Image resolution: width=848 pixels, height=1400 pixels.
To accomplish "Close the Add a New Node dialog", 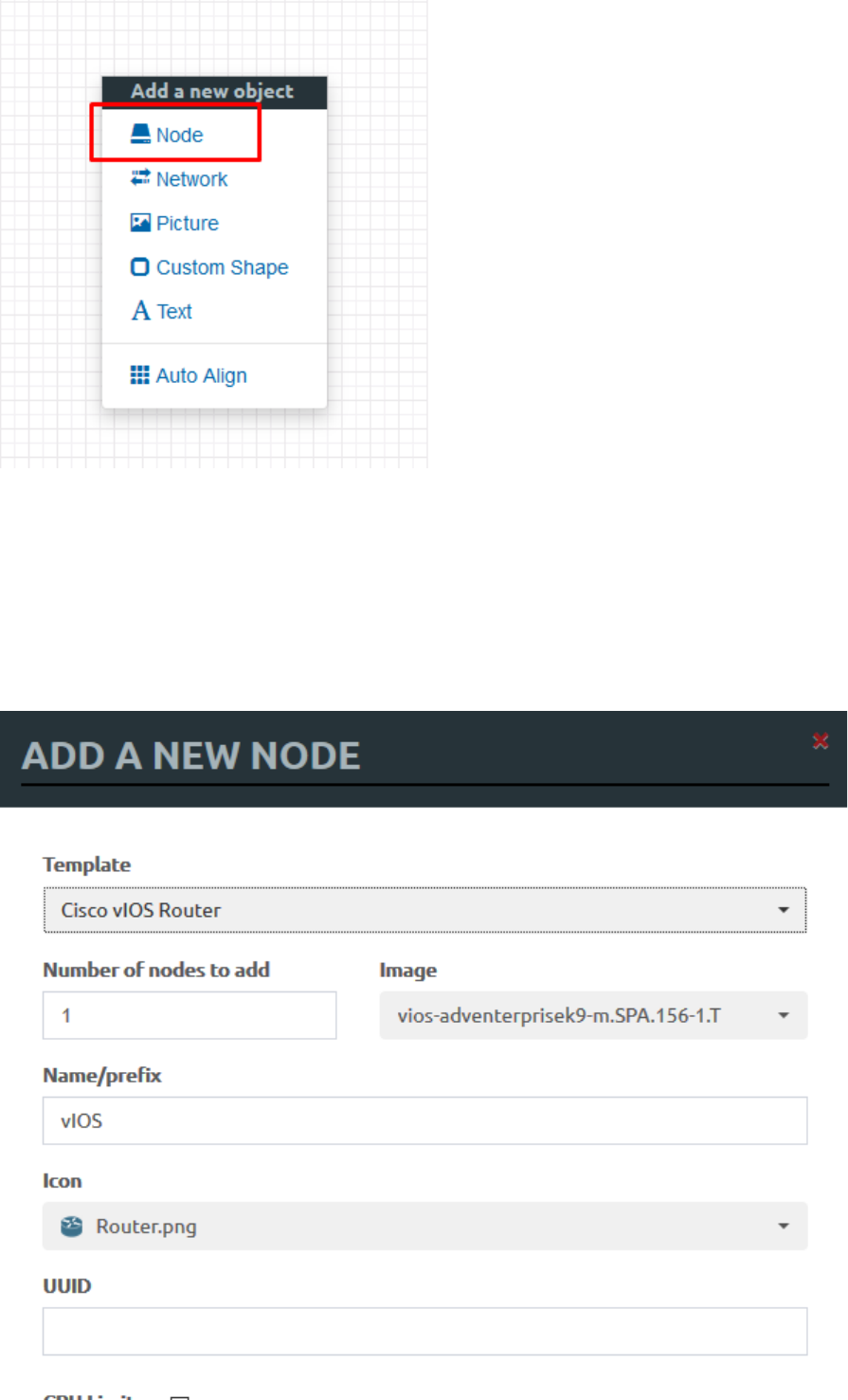I will (x=821, y=741).
